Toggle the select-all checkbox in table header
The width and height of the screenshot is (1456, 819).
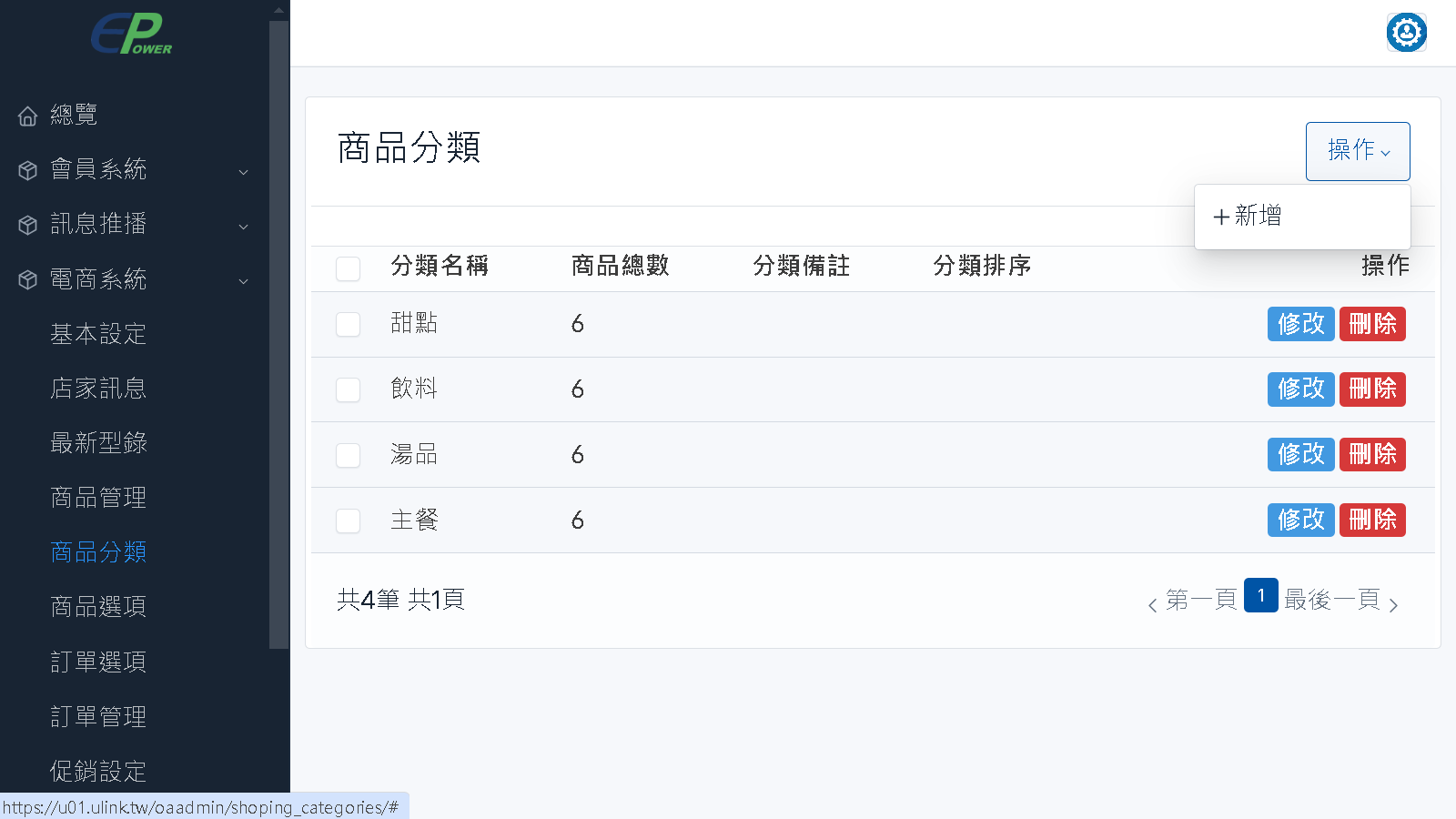(348, 268)
